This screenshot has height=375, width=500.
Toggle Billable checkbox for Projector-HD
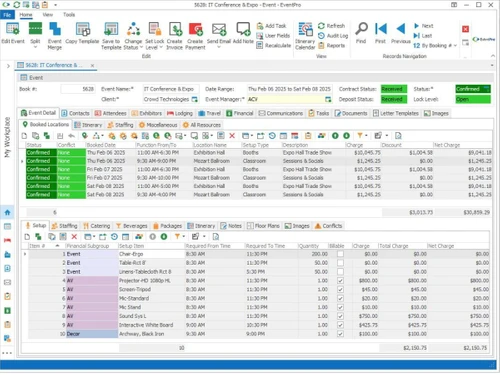(340, 281)
